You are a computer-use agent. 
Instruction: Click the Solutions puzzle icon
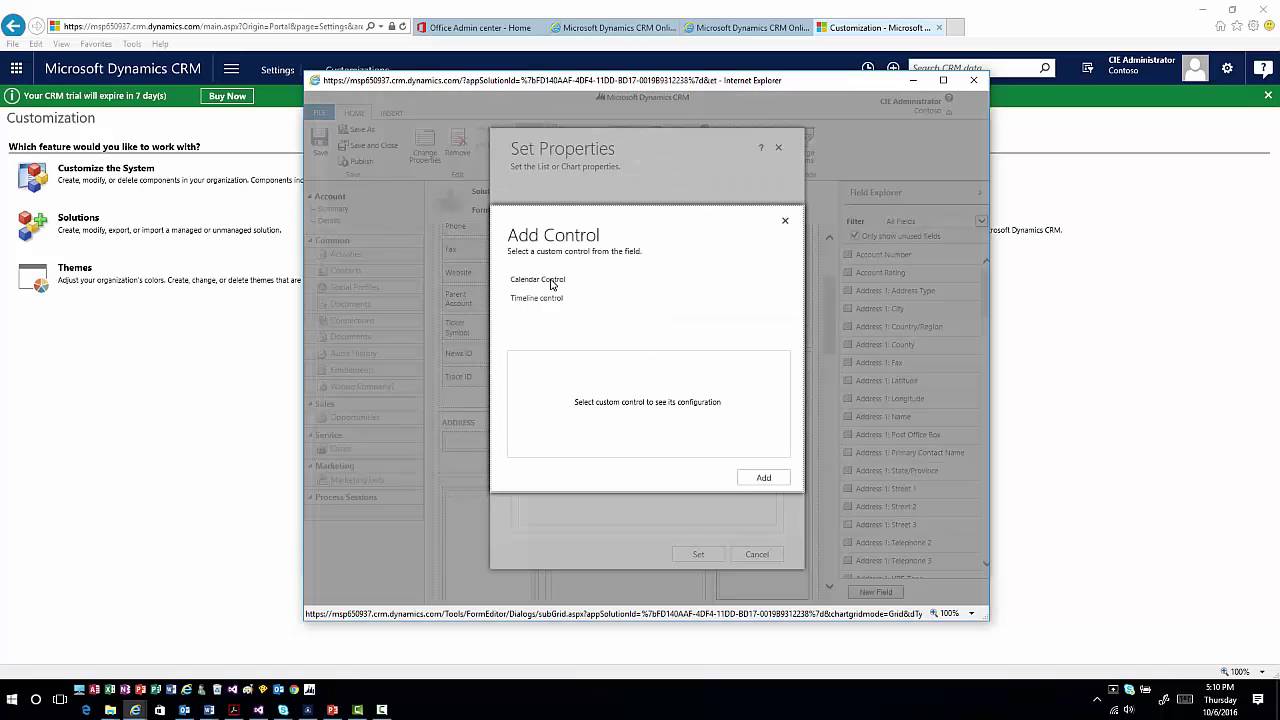click(x=33, y=226)
